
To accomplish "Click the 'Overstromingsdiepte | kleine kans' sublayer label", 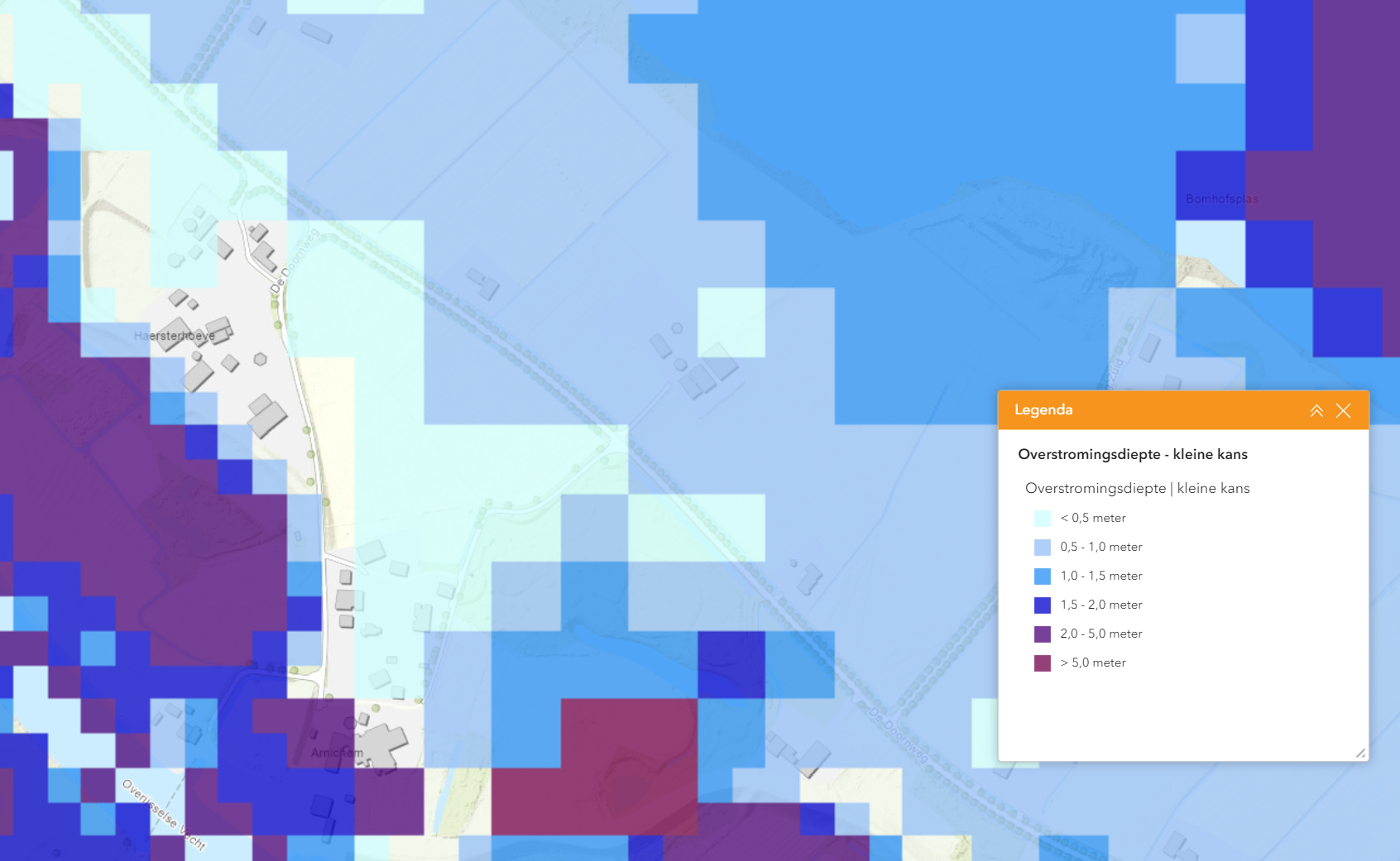I will pos(1138,488).
